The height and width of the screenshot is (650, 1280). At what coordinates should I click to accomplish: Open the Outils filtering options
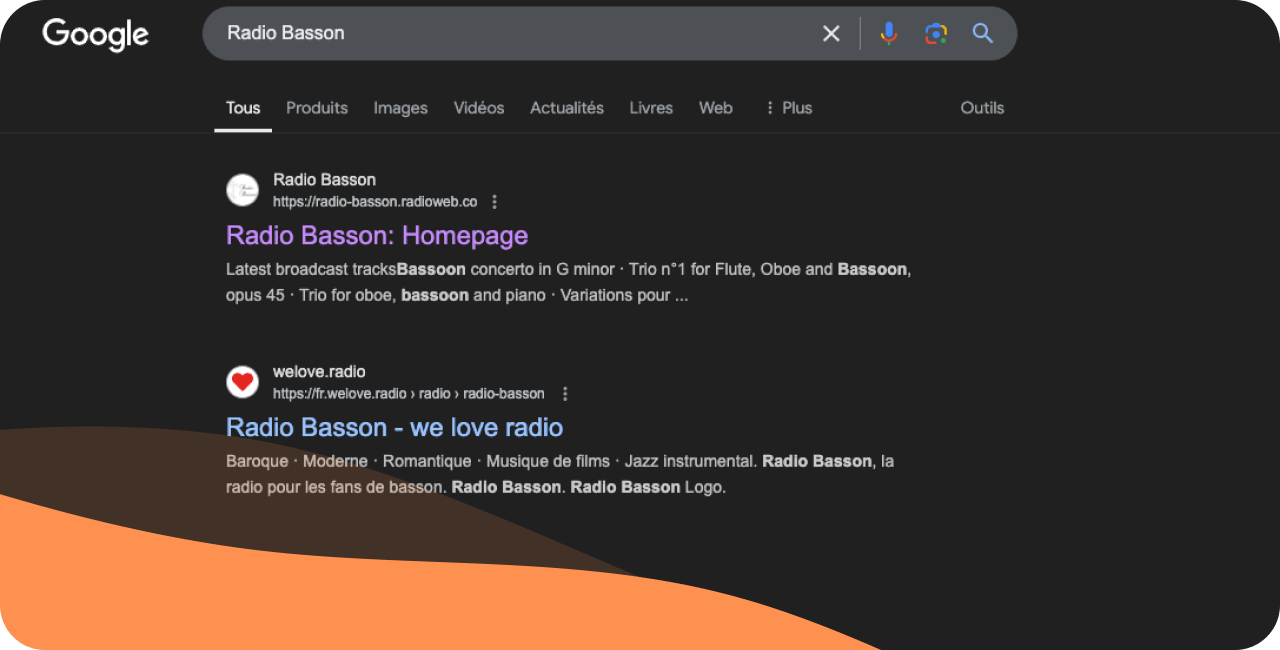click(x=982, y=107)
